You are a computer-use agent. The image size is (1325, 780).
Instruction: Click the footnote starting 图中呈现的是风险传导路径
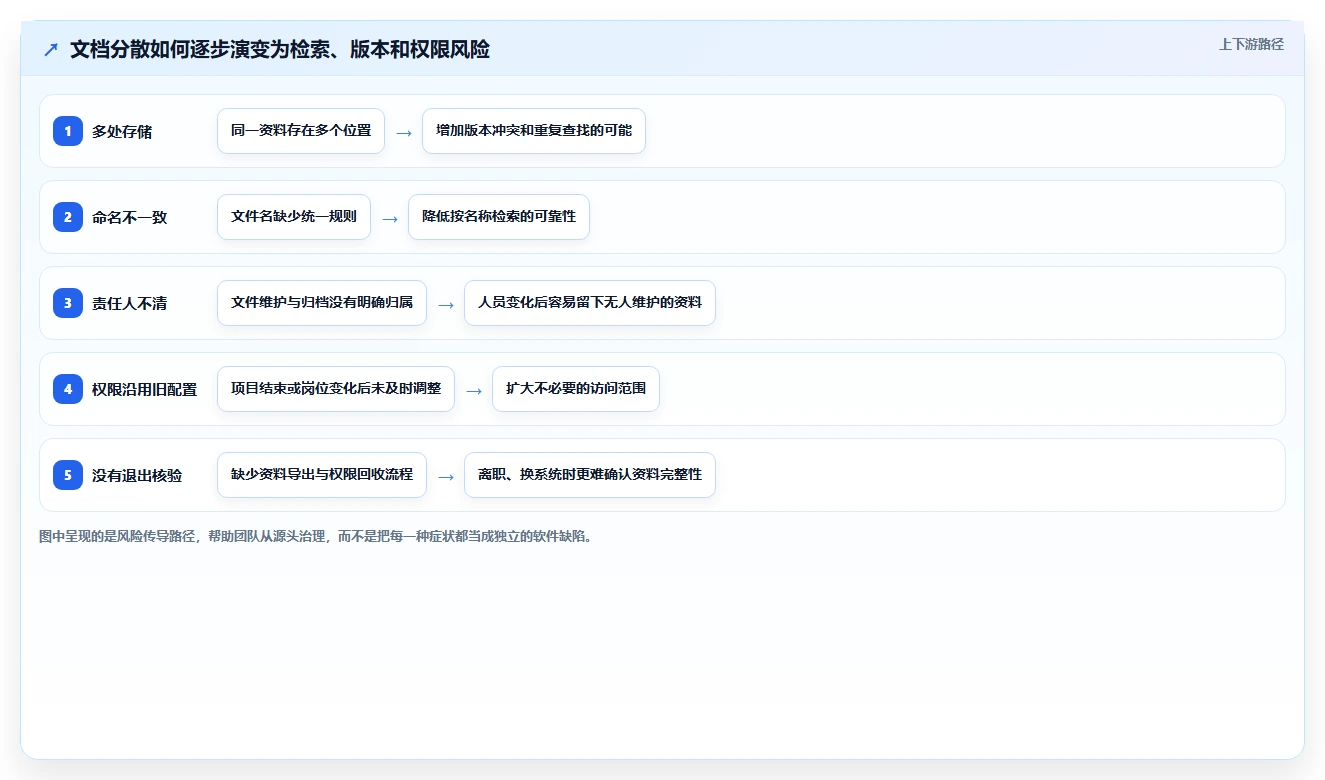[316, 536]
